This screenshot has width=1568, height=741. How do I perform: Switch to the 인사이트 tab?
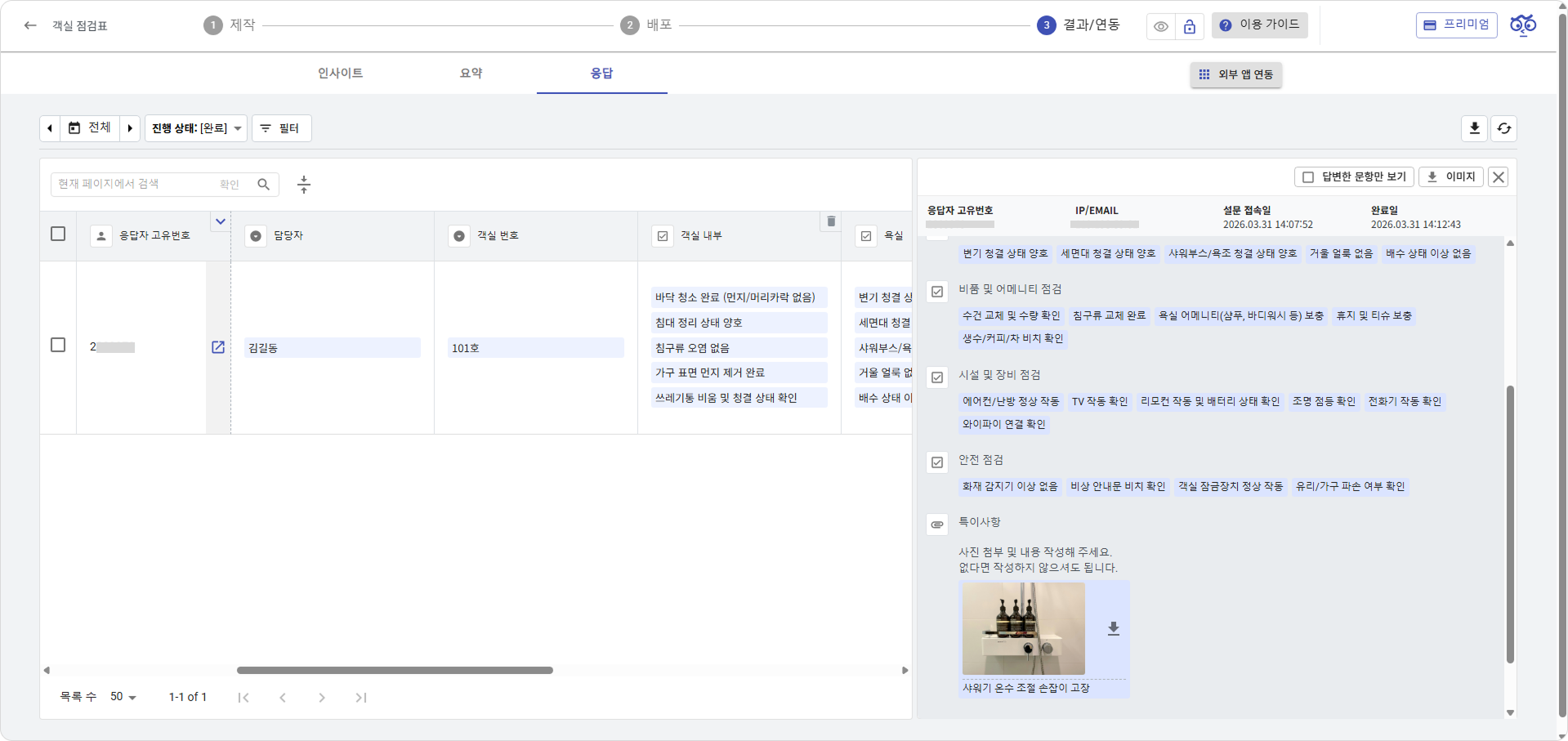tap(340, 74)
